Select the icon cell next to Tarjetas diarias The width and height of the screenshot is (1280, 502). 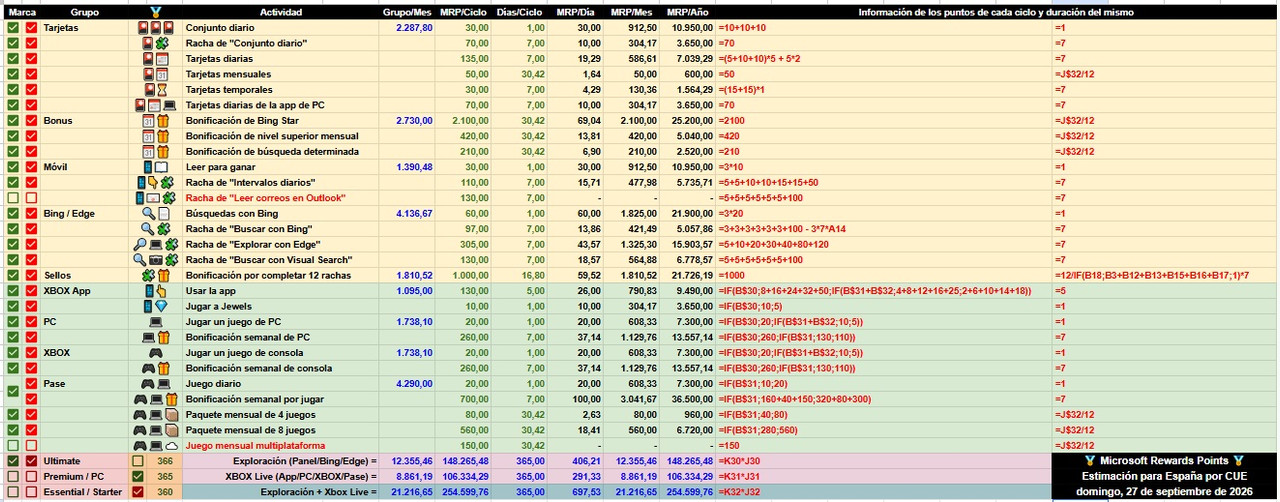(155, 59)
